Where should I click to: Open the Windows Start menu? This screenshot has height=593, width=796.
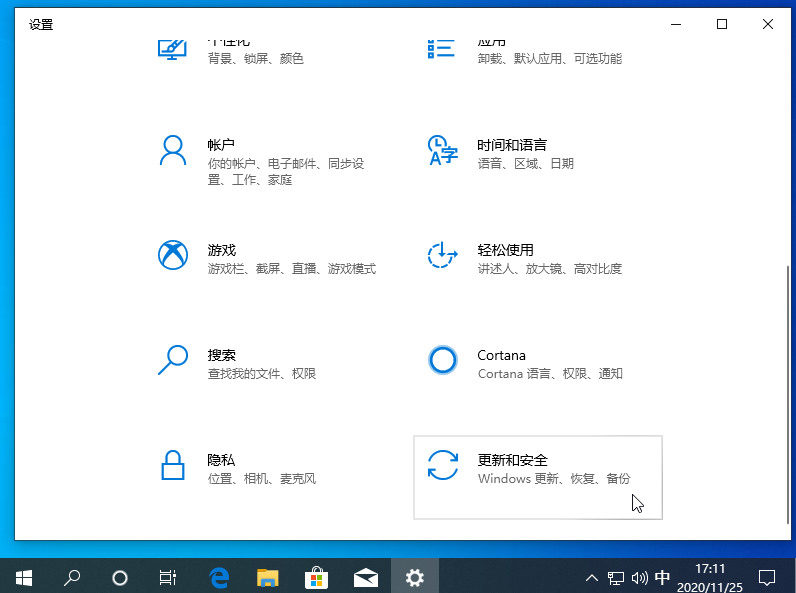pos(24,577)
